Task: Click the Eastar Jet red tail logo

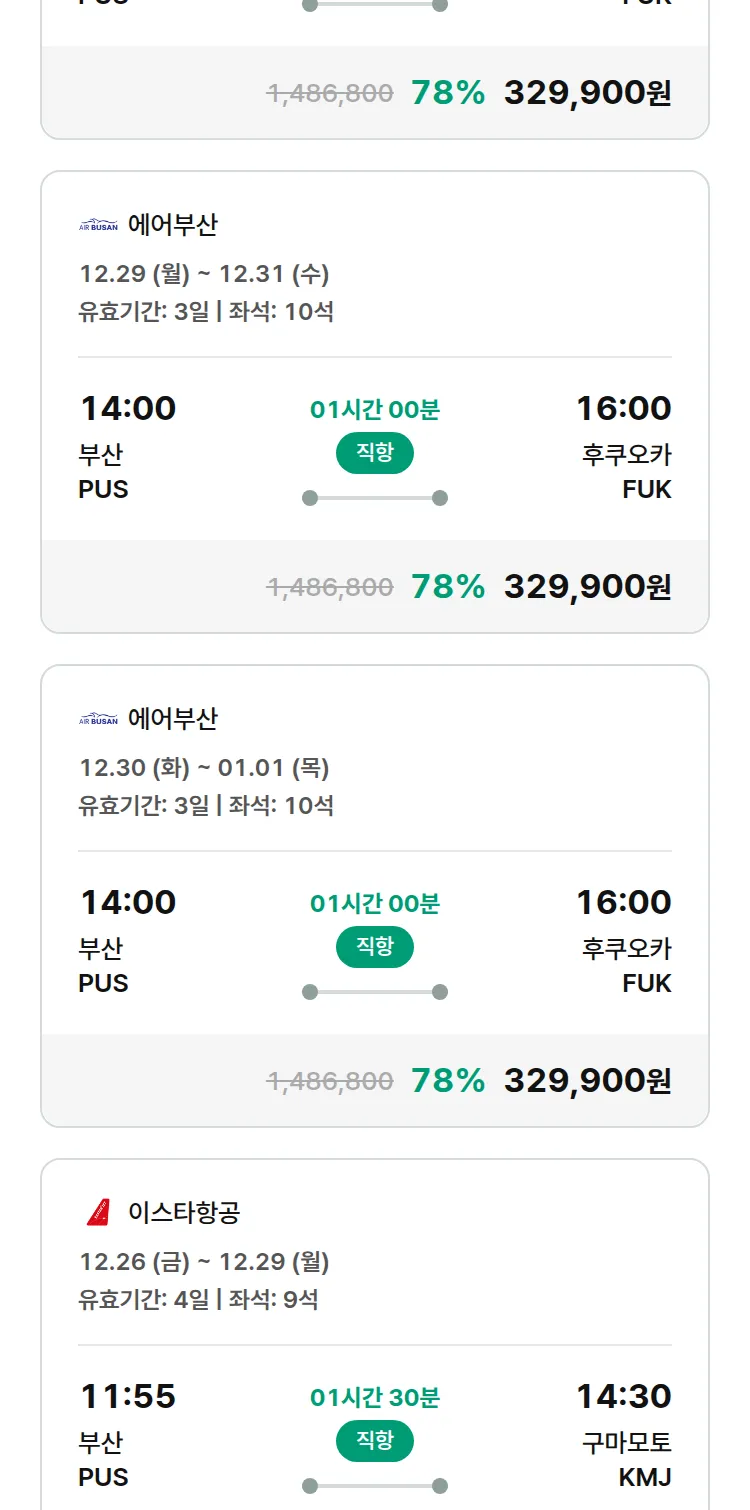Action: pyautogui.click(x=98, y=1213)
